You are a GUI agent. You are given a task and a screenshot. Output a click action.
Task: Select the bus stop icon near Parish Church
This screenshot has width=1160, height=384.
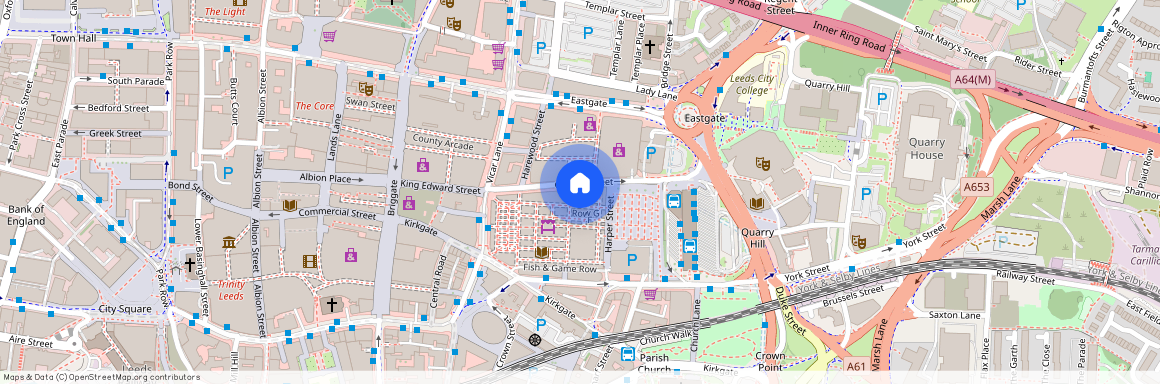tap(627, 353)
